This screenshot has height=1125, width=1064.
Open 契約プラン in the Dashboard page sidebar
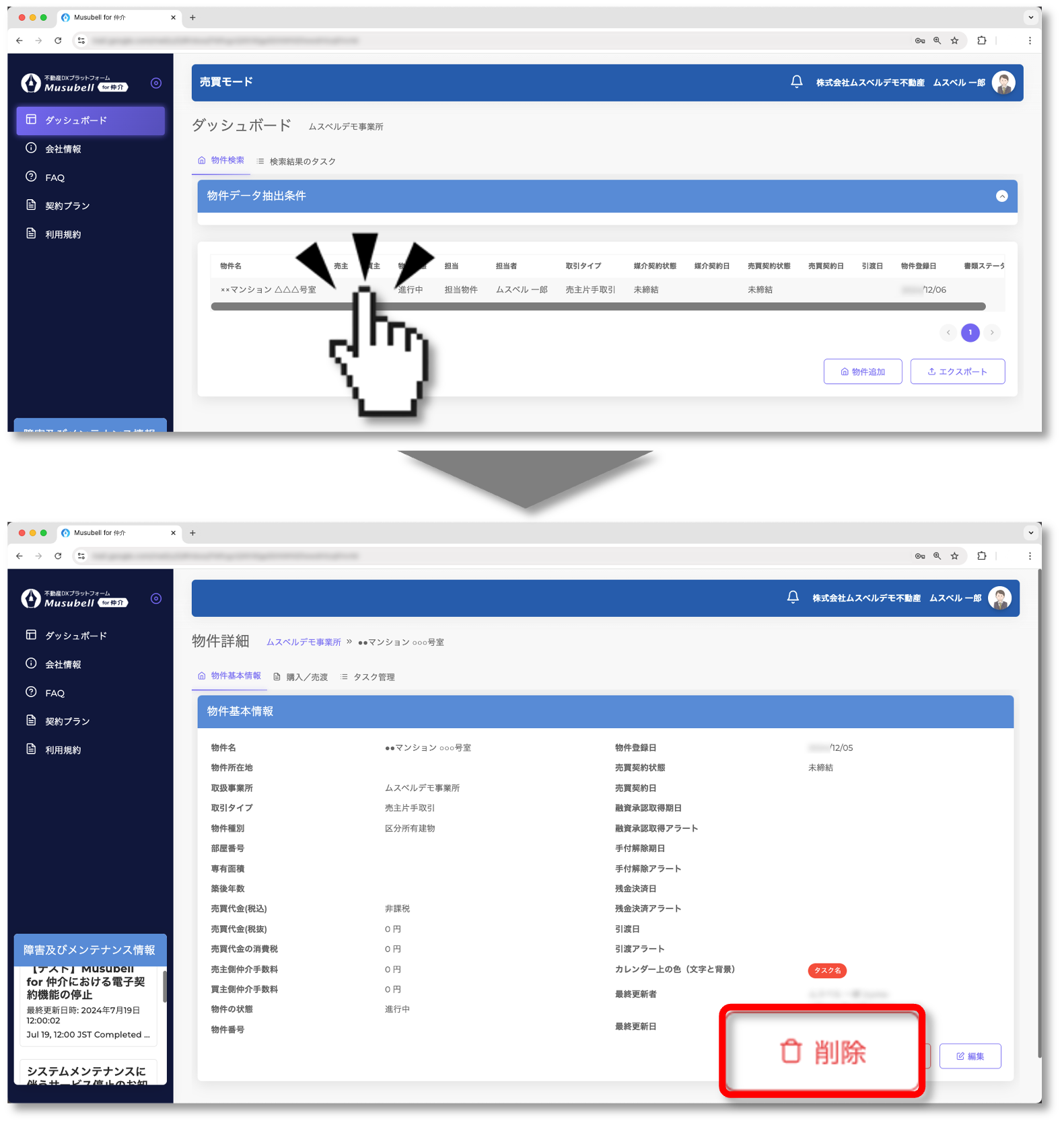[67, 206]
